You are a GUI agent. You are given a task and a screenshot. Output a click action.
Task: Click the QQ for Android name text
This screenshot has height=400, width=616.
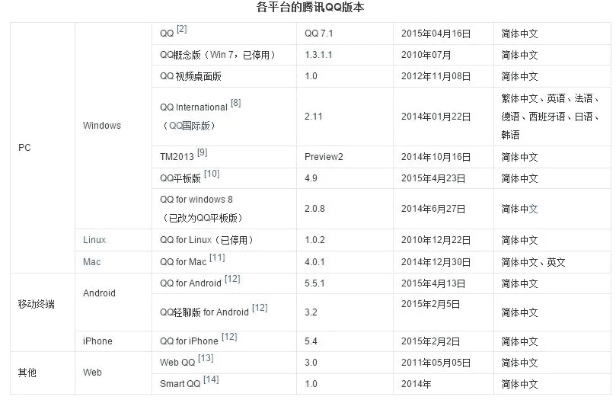point(191,283)
